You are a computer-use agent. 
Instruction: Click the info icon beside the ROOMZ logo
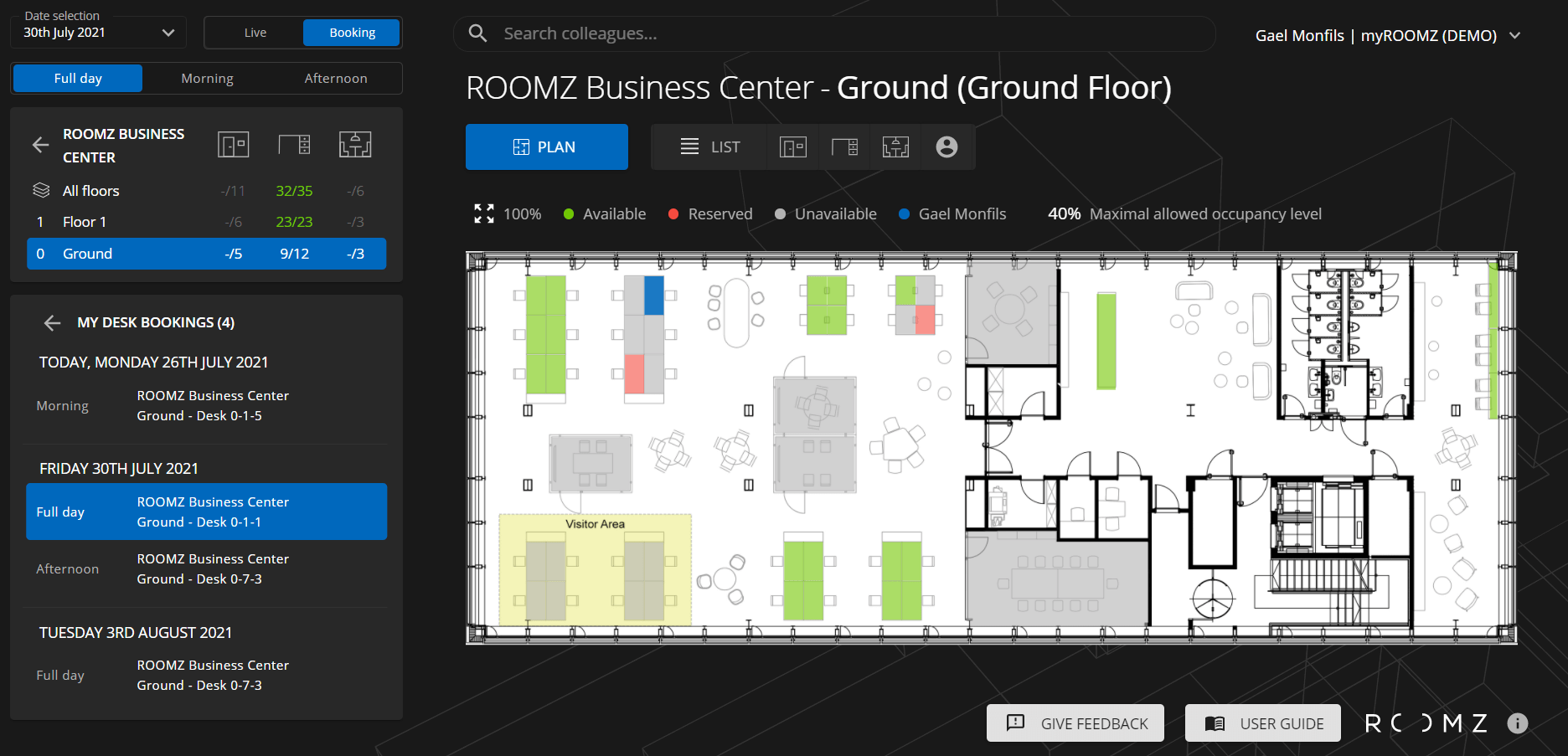click(x=1518, y=723)
